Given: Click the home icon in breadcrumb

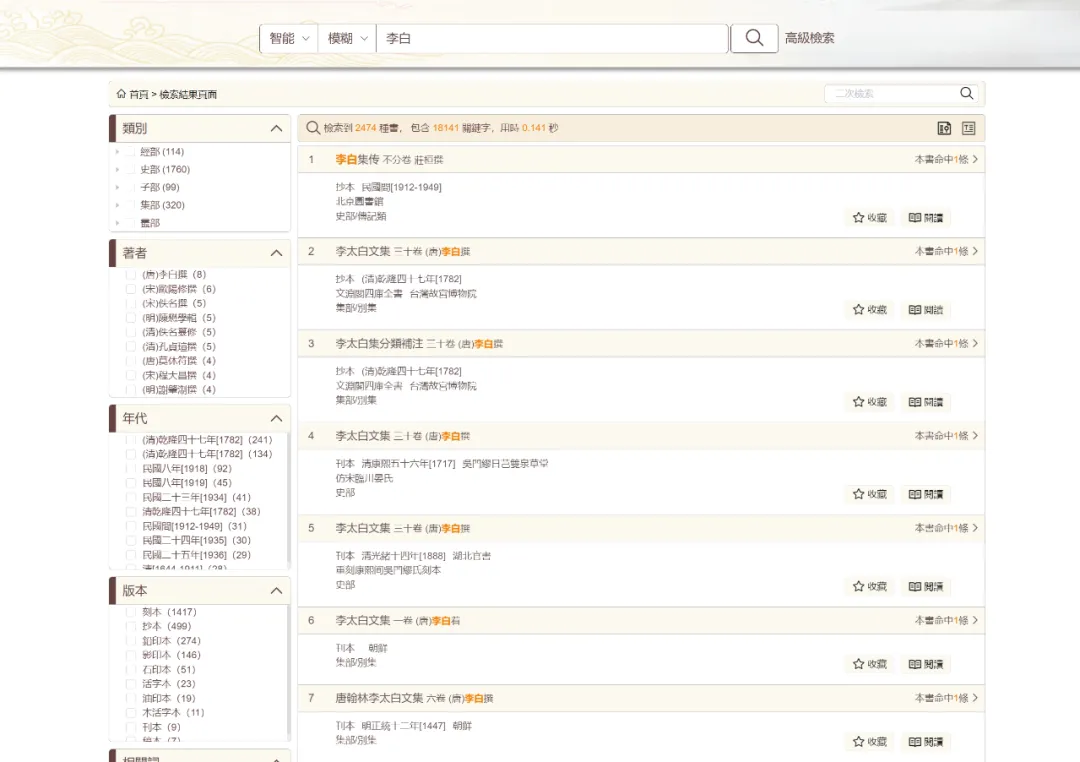Looking at the screenshot, I should pyautogui.click(x=121, y=94).
